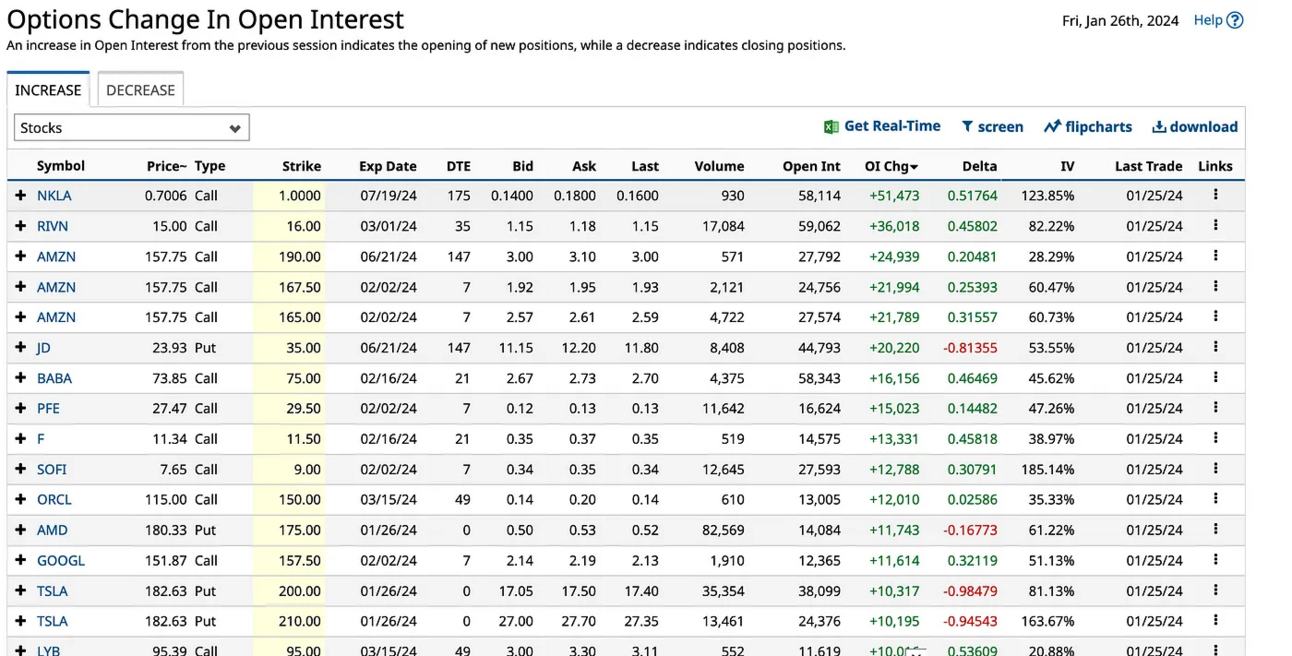Visit the PFE symbol page
Screen dimensions: 1292x656
coord(47,408)
